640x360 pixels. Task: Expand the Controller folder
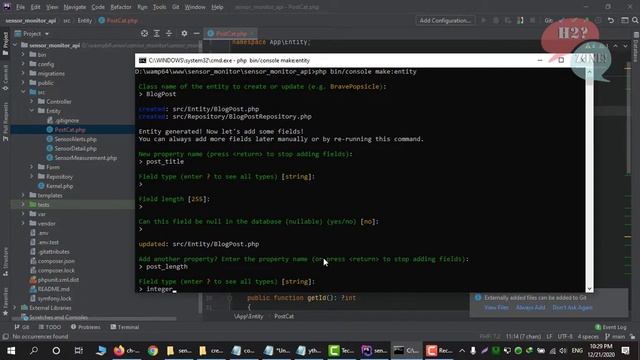click(31, 101)
